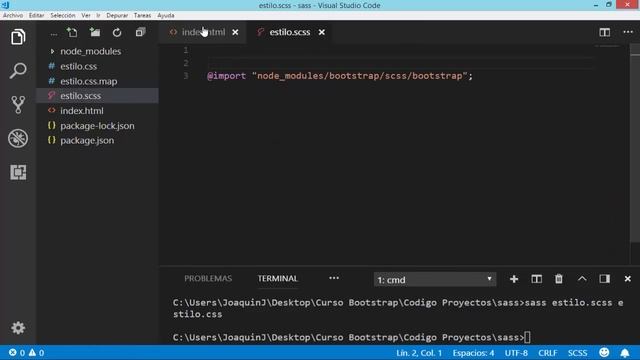Open the Tareas menu

tap(142, 16)
